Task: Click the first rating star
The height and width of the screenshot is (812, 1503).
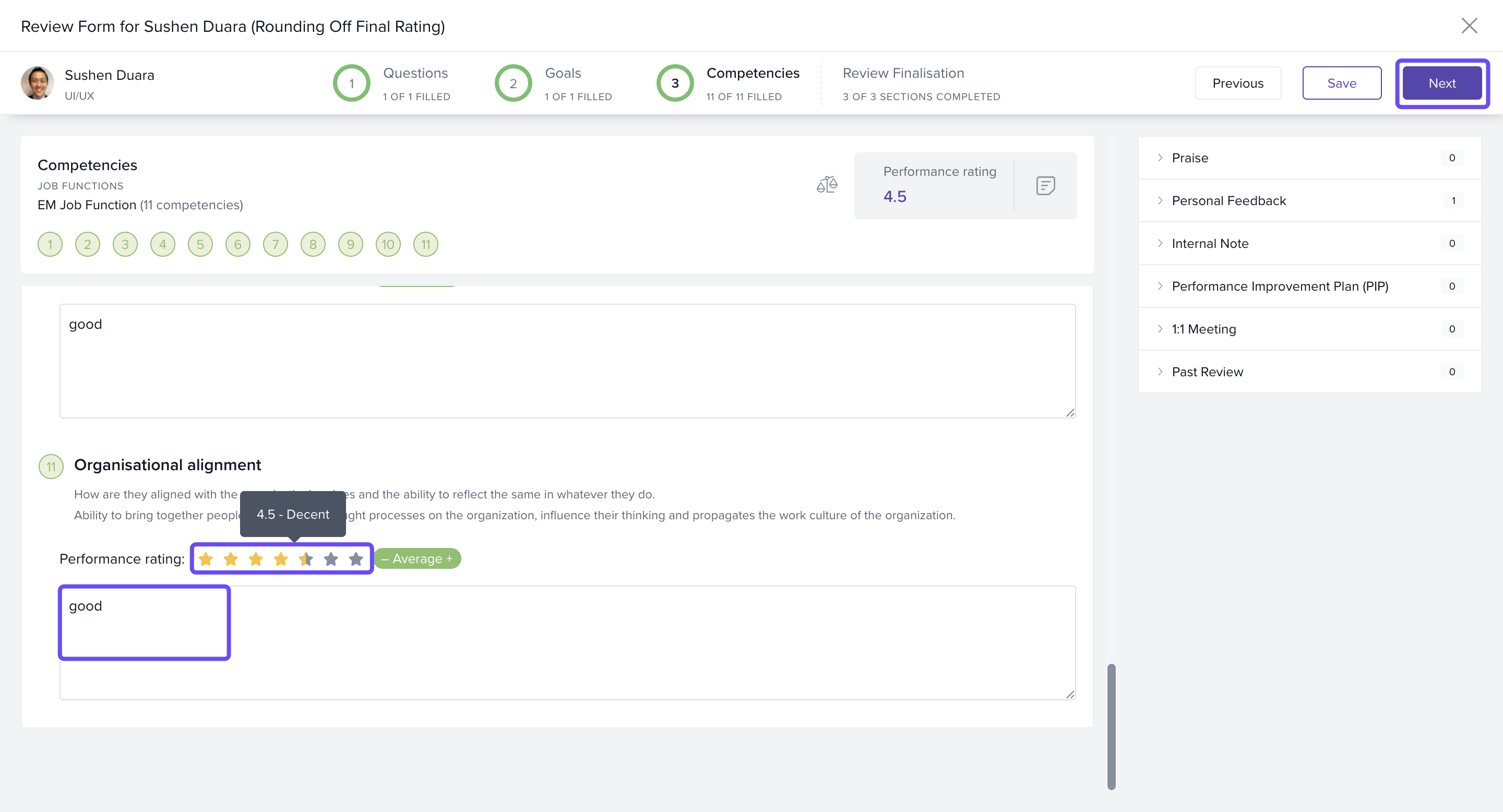Action: (x=206, y=559)
